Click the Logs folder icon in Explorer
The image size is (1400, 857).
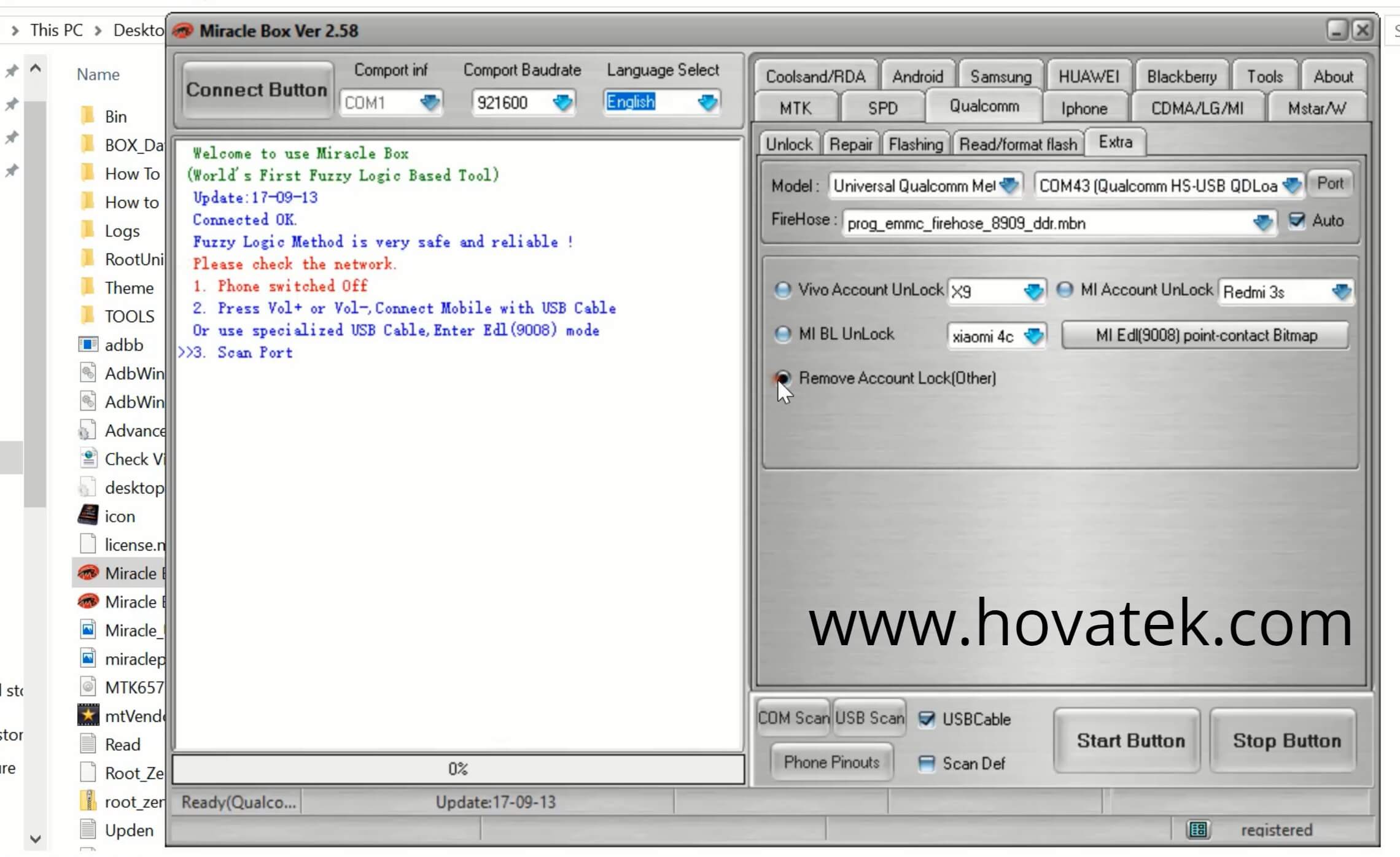click(88, 230)
